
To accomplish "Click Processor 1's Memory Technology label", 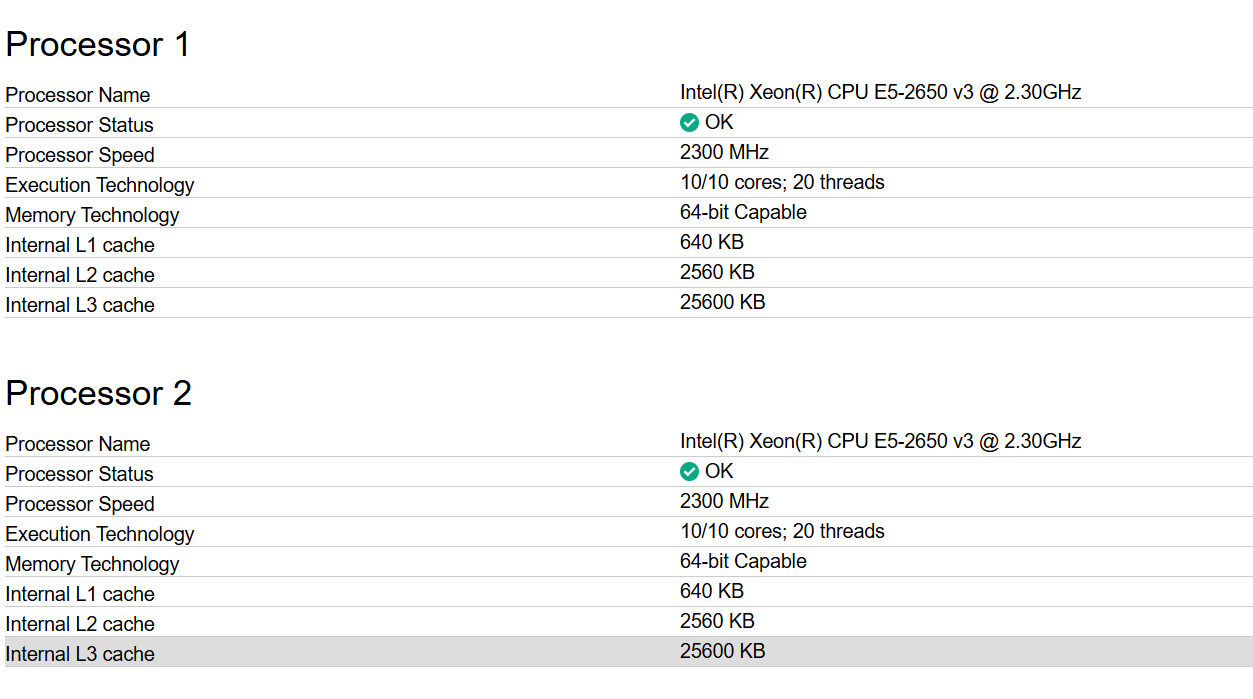I will [92, 215].
